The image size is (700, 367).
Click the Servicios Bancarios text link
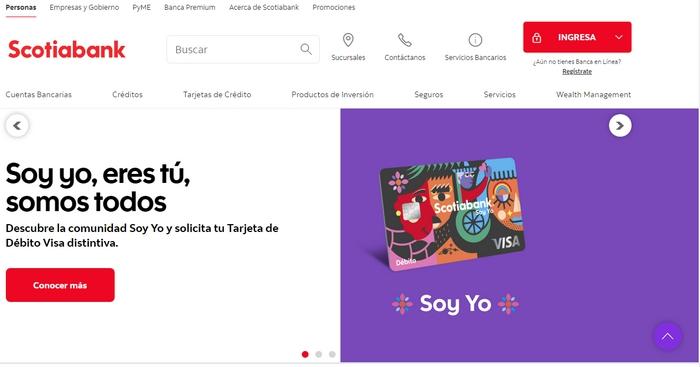coord(475,58)
